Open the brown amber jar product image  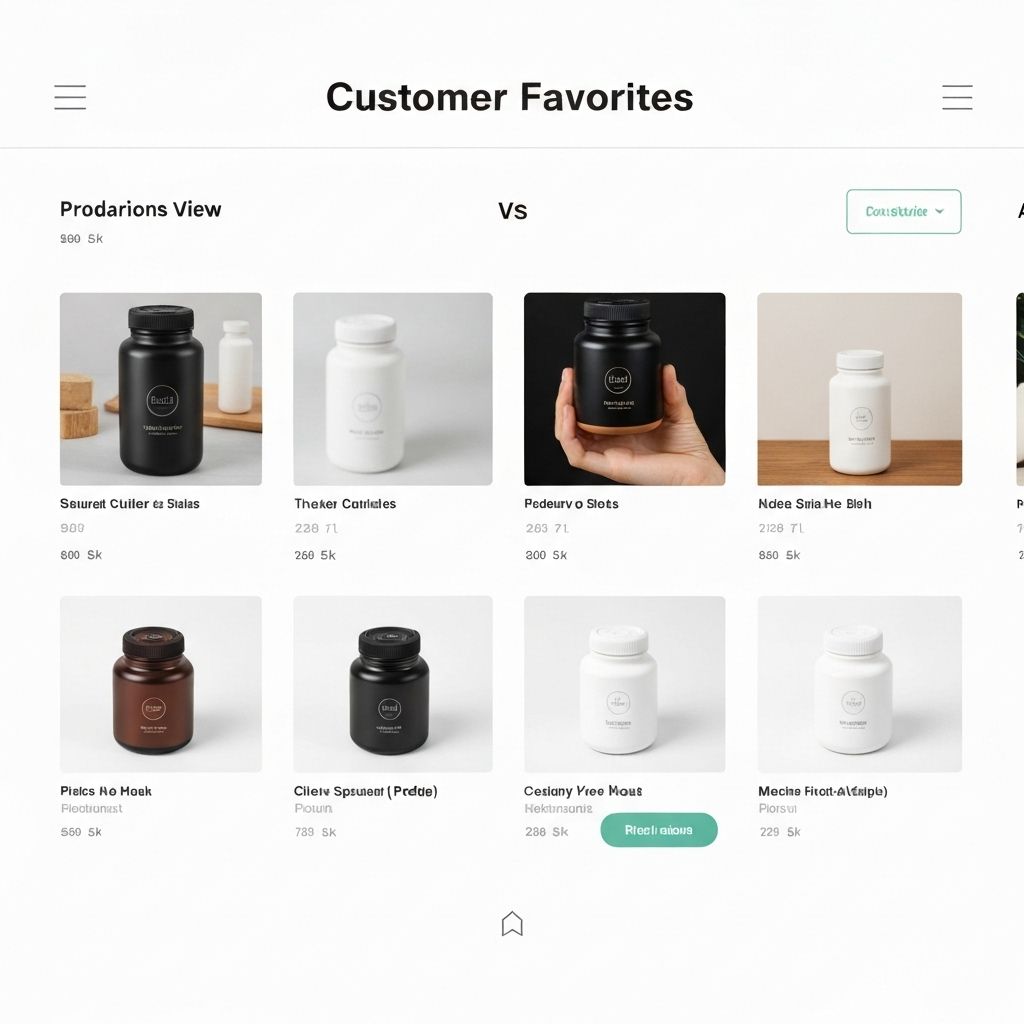(161, 684)
